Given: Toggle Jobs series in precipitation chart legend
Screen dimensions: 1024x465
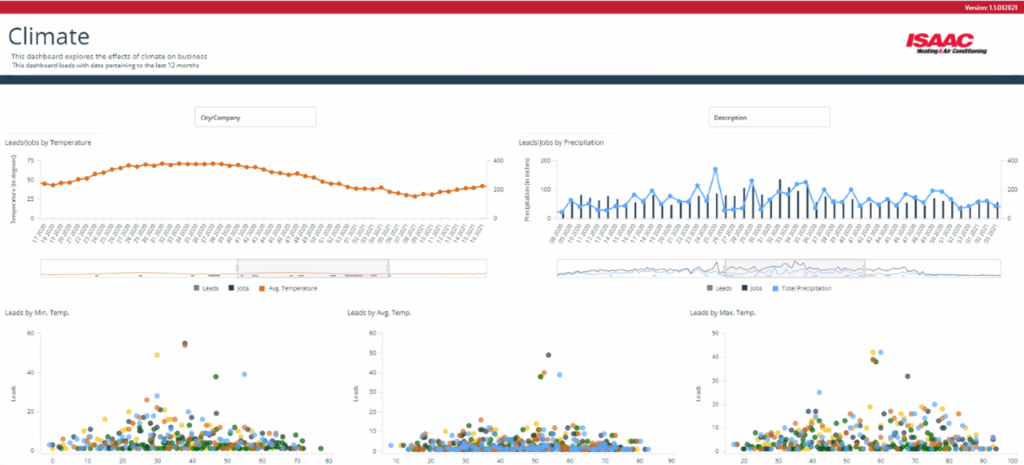Looking at the screenshot, I should tap(752, 288).
